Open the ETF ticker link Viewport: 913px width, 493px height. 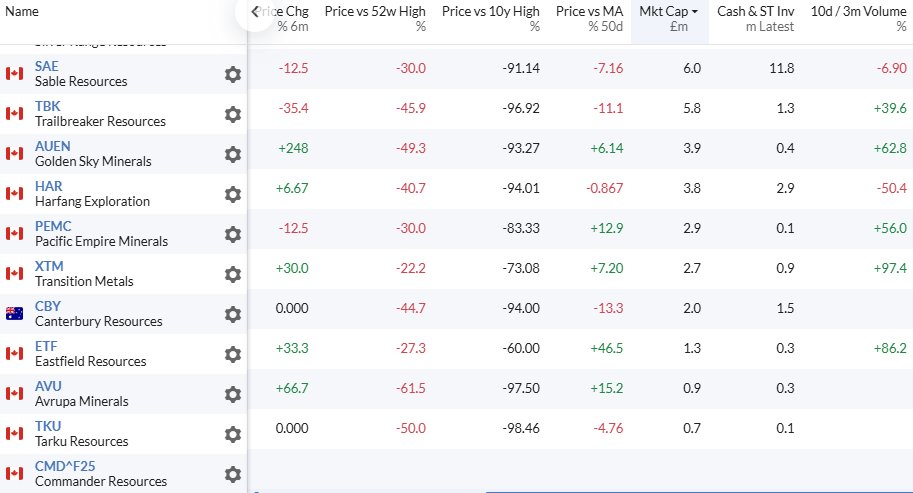point(46,346)
